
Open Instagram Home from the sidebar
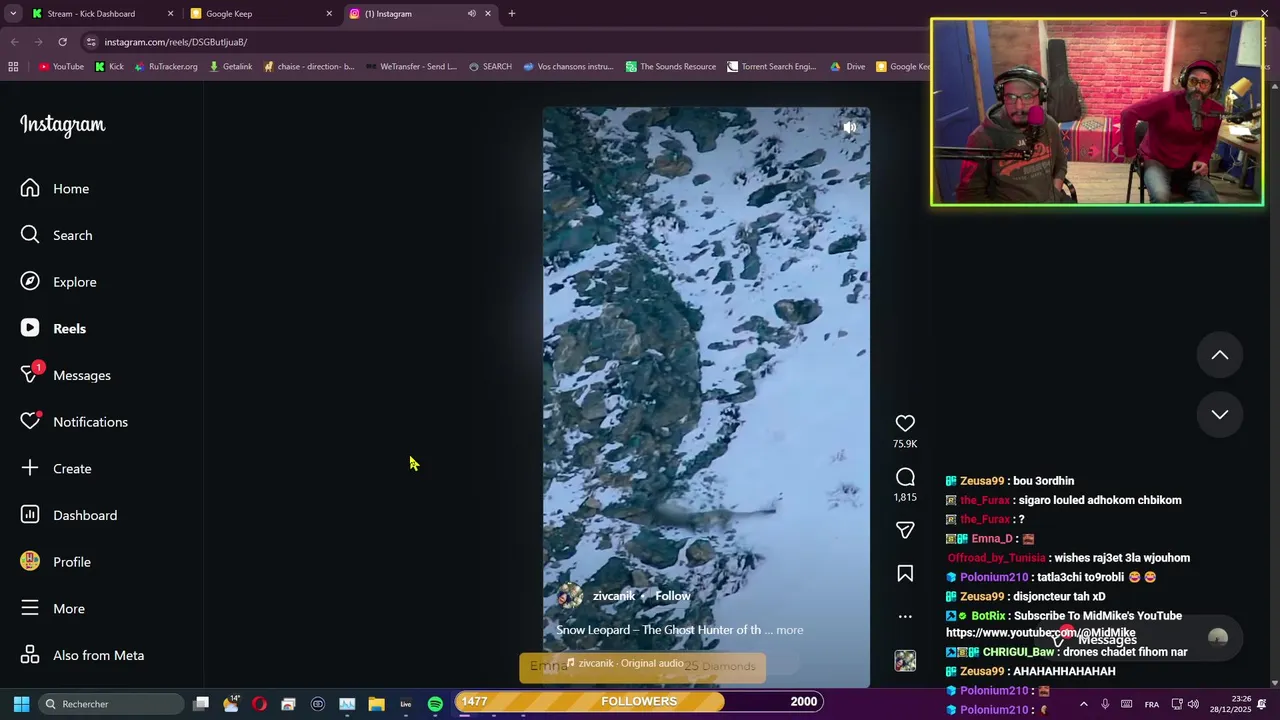point(55,188)
